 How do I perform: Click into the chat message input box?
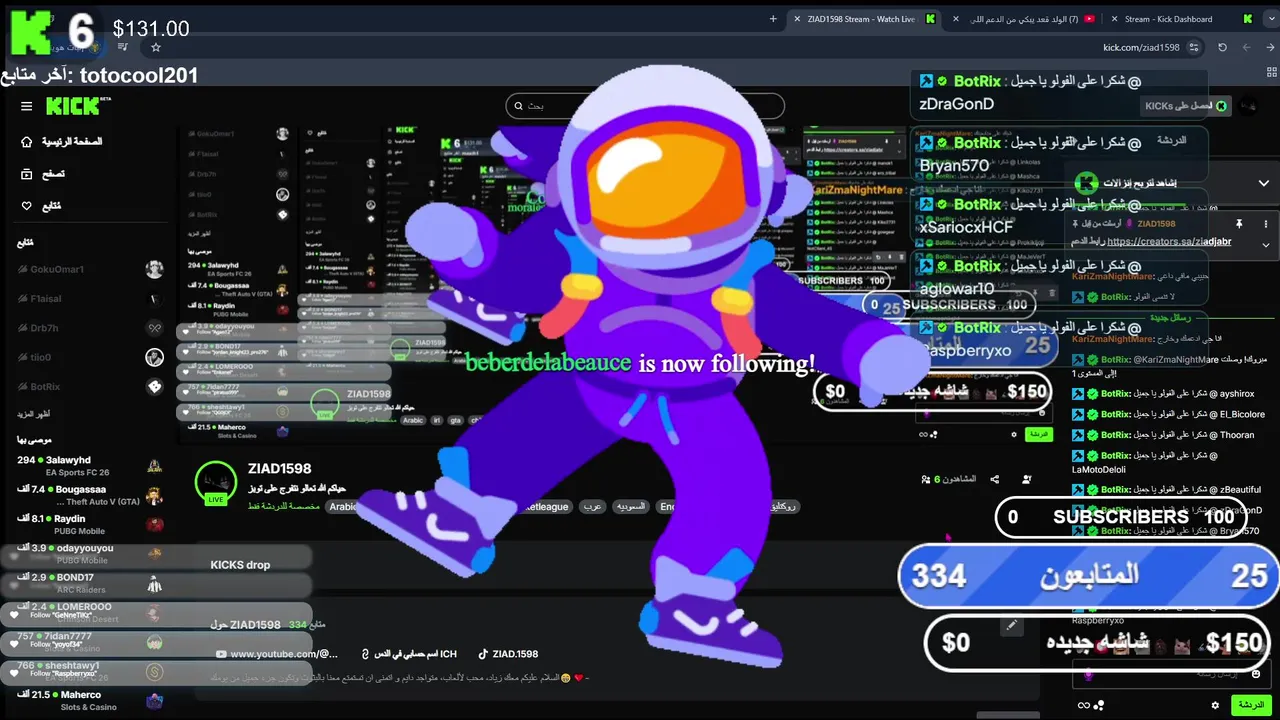pyautogui.click(x=1172, y=675)
